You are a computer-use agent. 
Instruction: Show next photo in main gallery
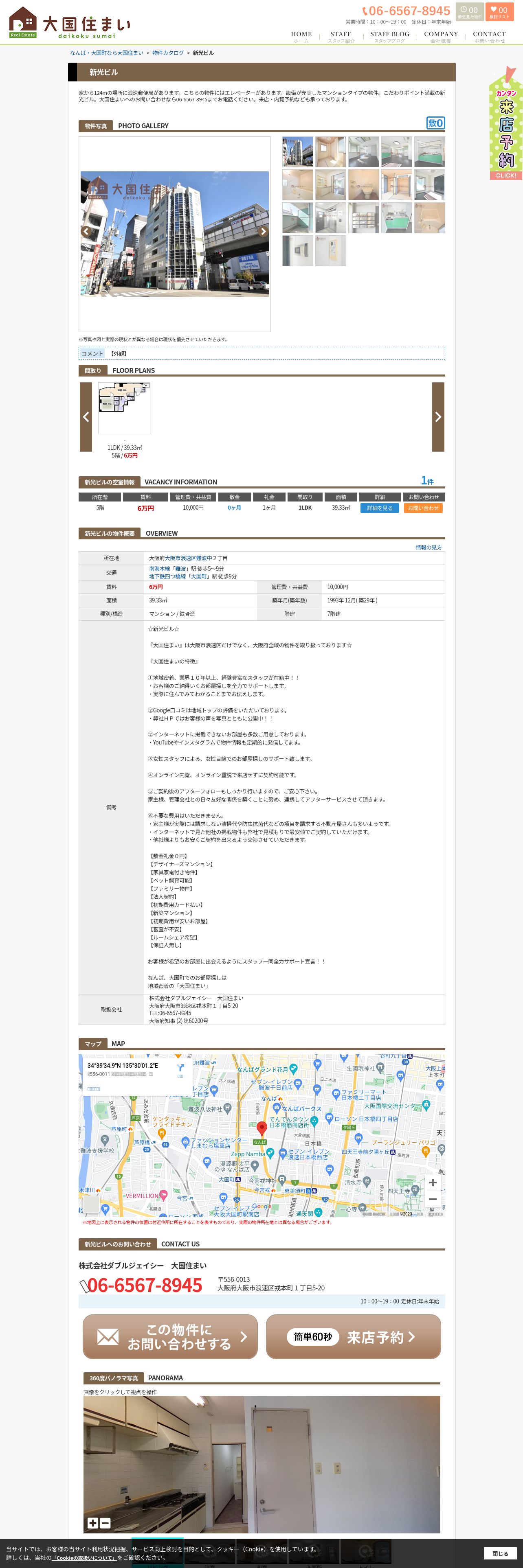tap(263, 231)
